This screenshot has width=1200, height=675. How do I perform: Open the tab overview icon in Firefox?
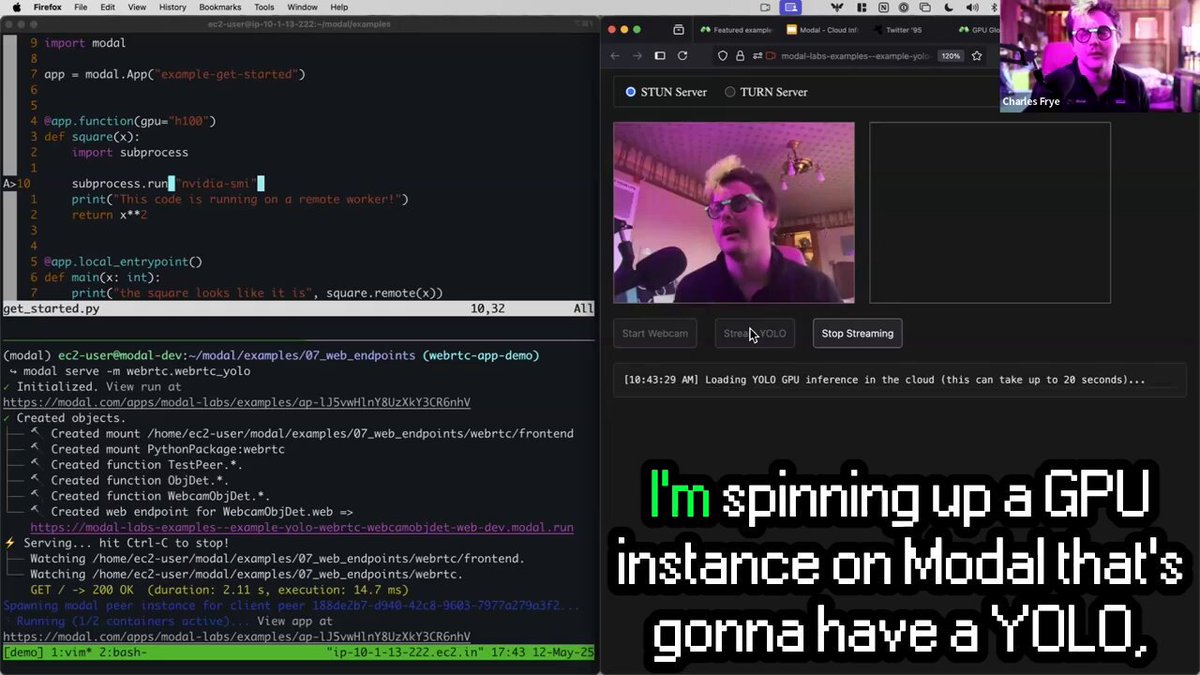(x=678, y=30)
